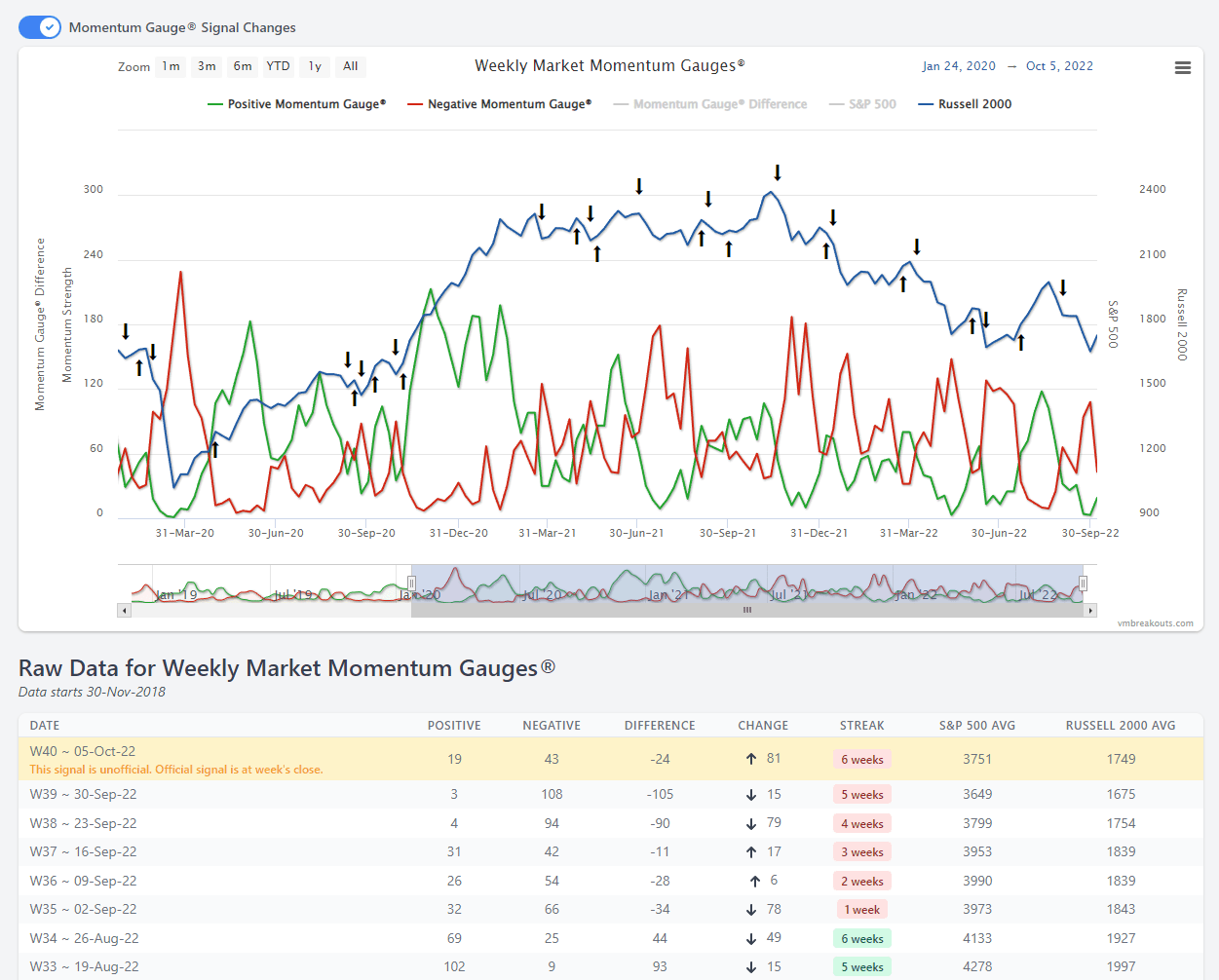Viewport: 1219px width, 980px height.
Task: Open the chart hamburger context menu
Action: click(1182, 68)
